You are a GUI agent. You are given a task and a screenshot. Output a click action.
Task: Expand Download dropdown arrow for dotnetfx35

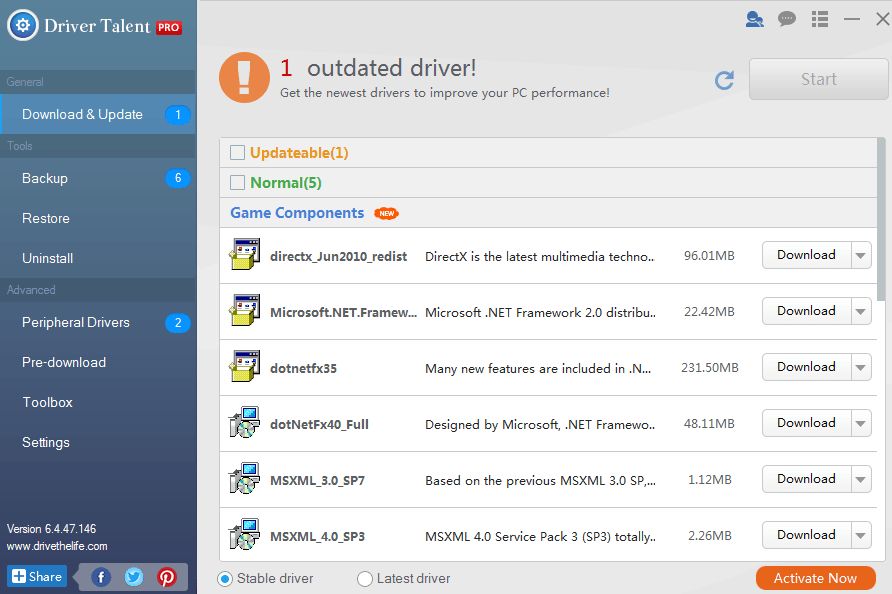click(x=861, y=368)
